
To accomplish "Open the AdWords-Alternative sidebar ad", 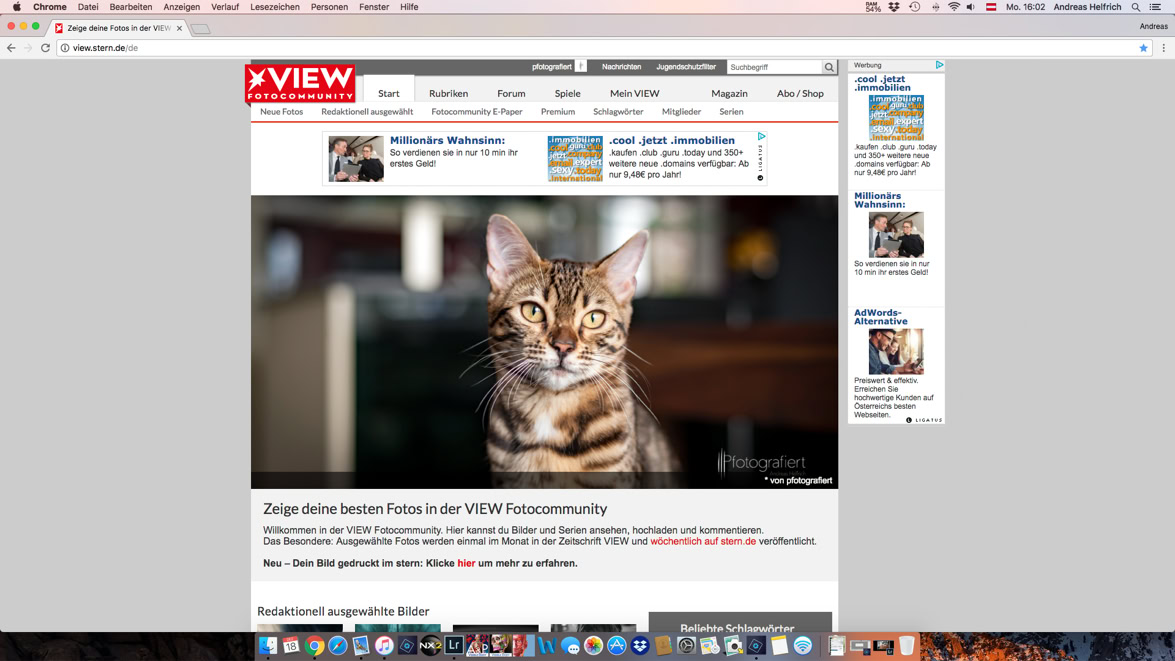I will coord(895,363).
